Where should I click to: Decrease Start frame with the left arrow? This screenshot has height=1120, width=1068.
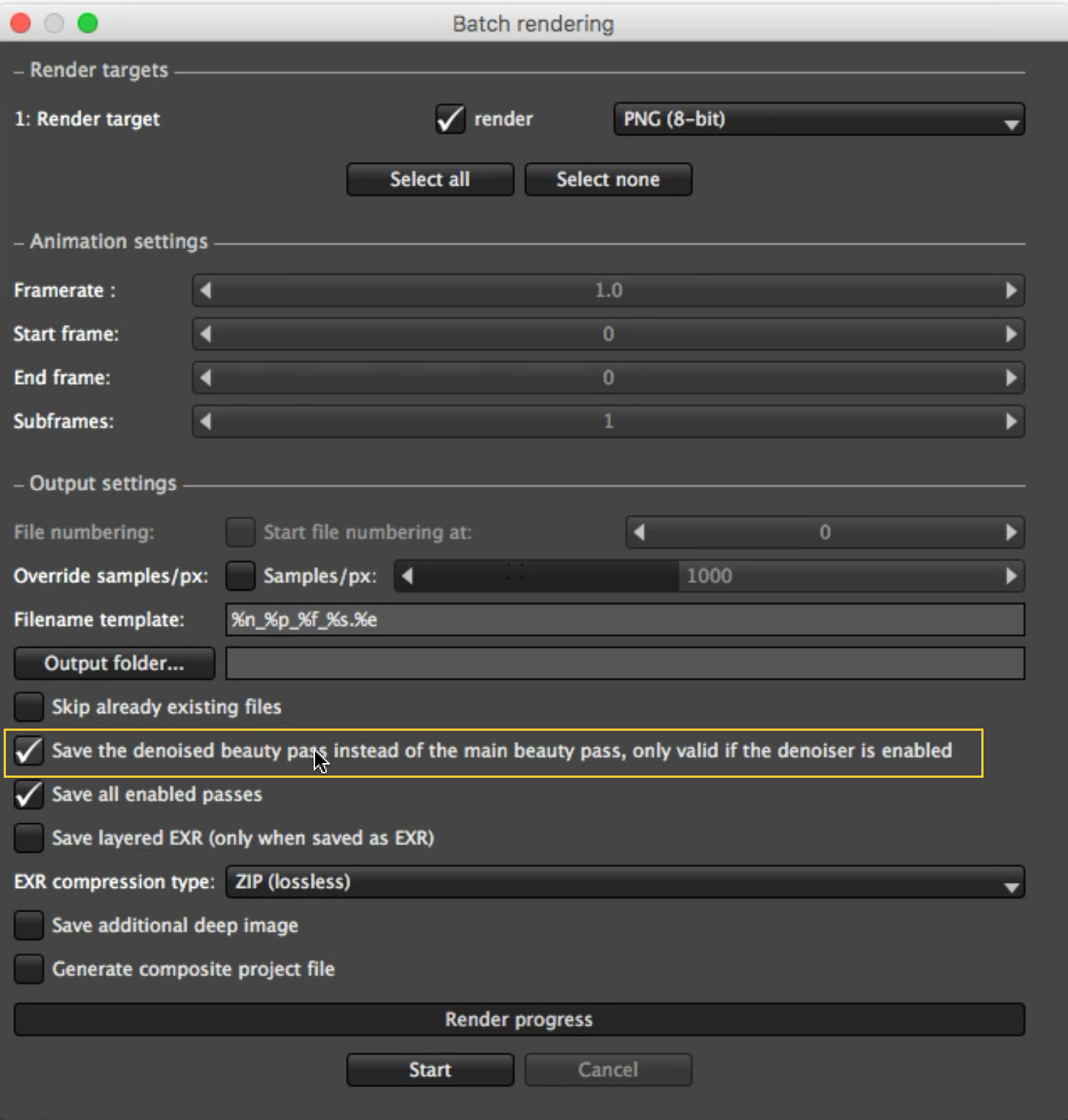pyautogui.click(x=206, y=334)
